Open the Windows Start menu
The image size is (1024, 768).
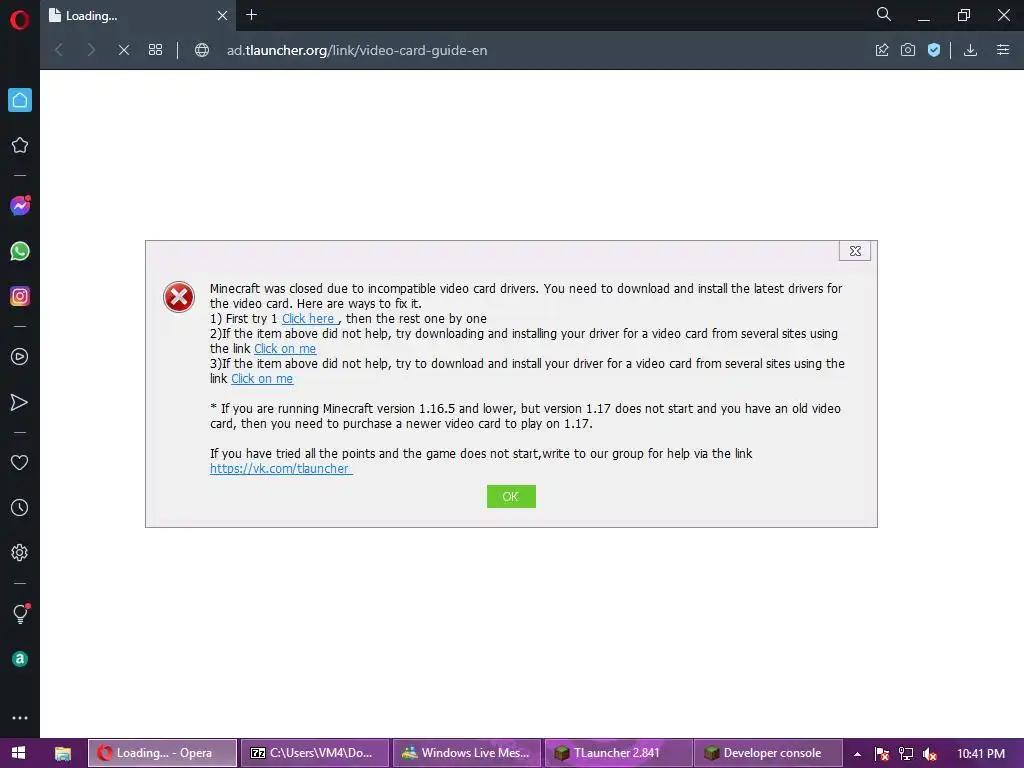click(18, 753)
